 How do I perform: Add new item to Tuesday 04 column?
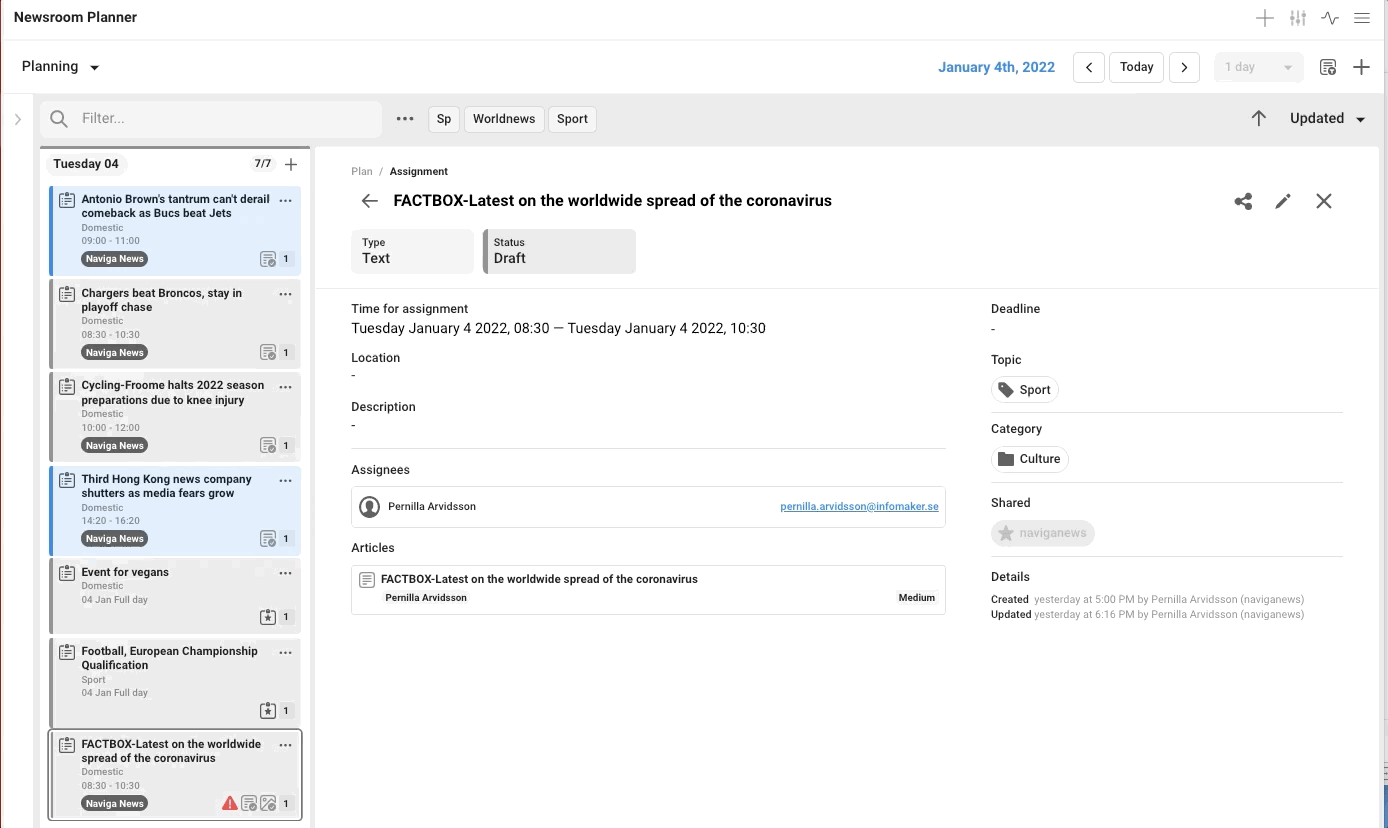(x=291, y=164)
